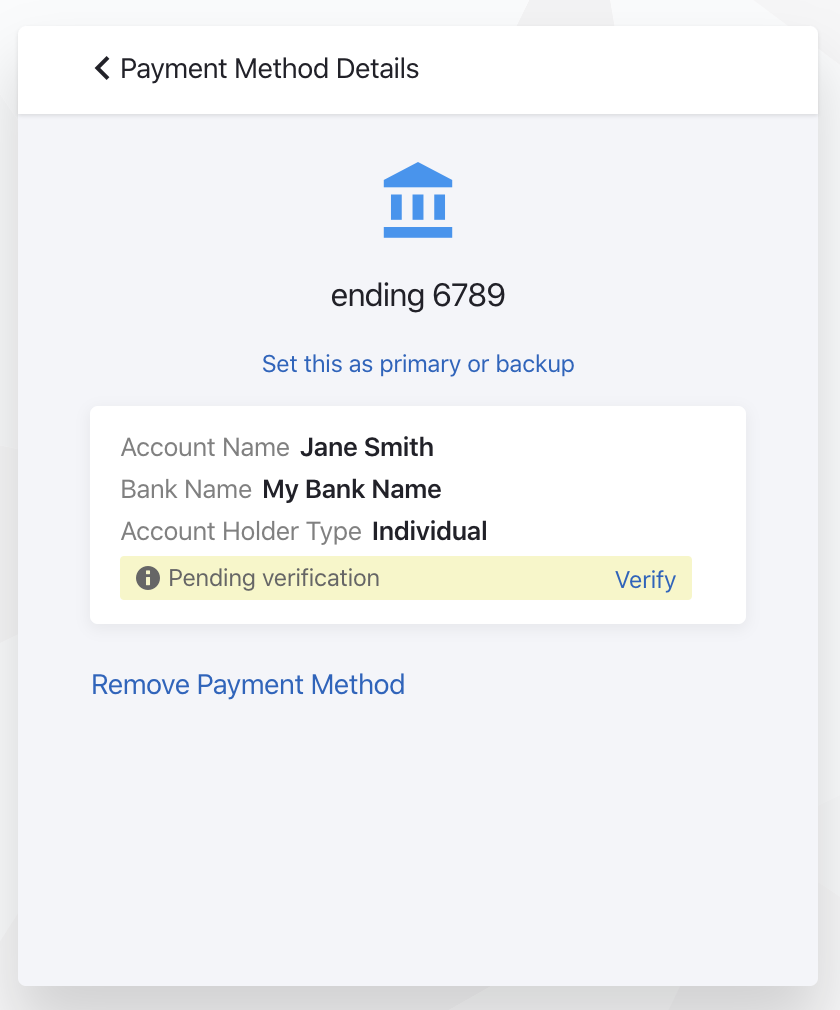Click the white account details card

pos(418,514)
